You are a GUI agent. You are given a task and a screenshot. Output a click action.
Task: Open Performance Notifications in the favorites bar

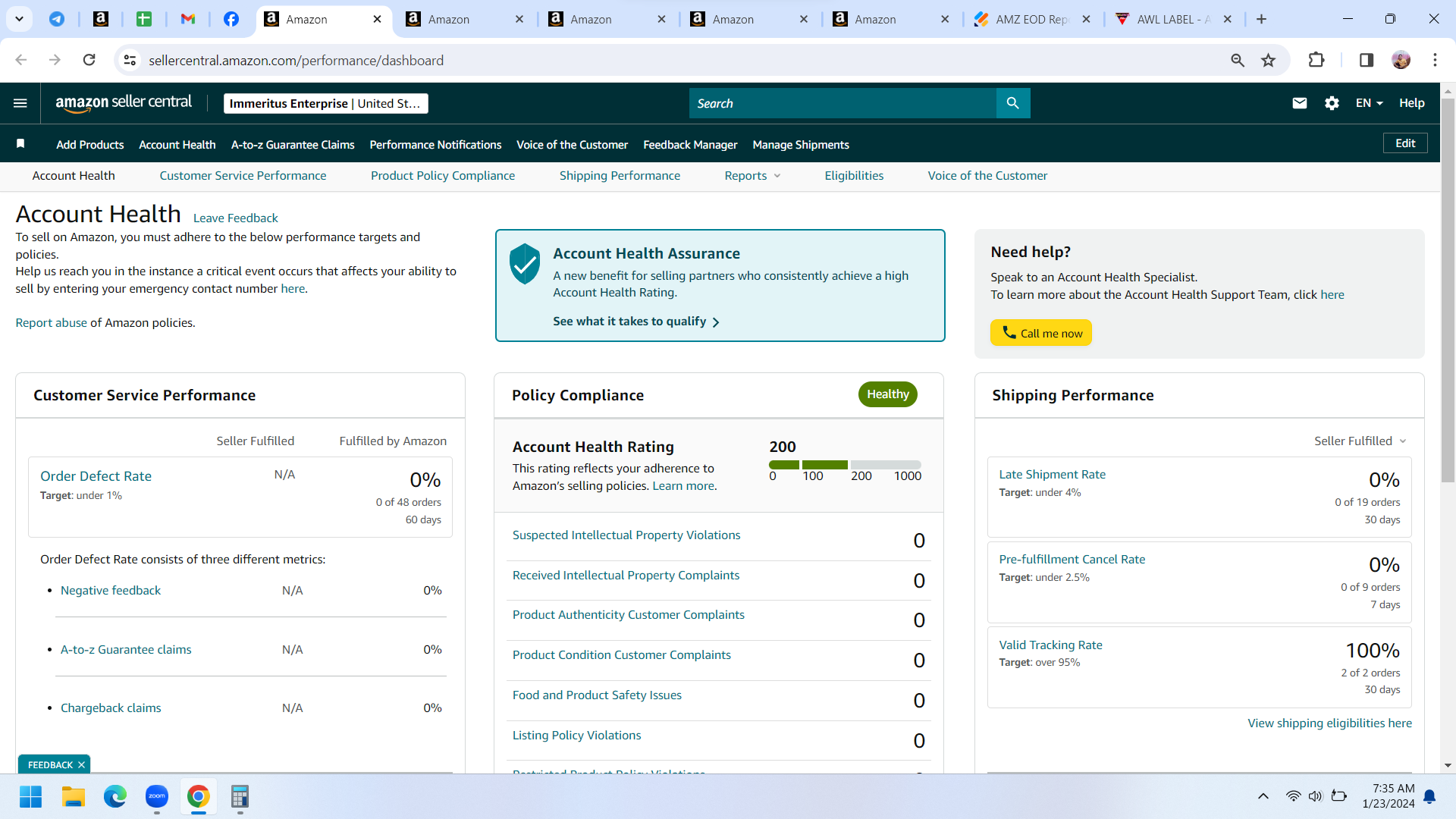tap(435, 145)
